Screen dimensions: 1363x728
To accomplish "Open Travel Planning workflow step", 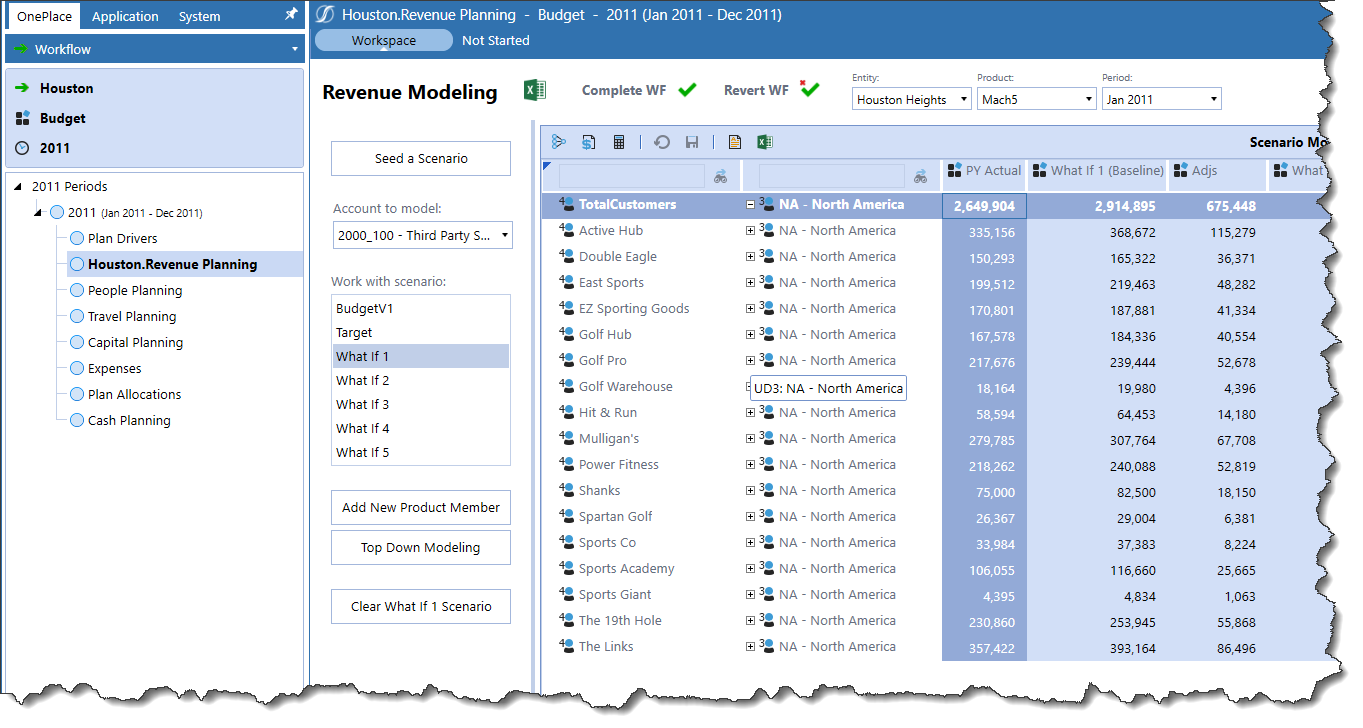I will [x=132, y=316].
